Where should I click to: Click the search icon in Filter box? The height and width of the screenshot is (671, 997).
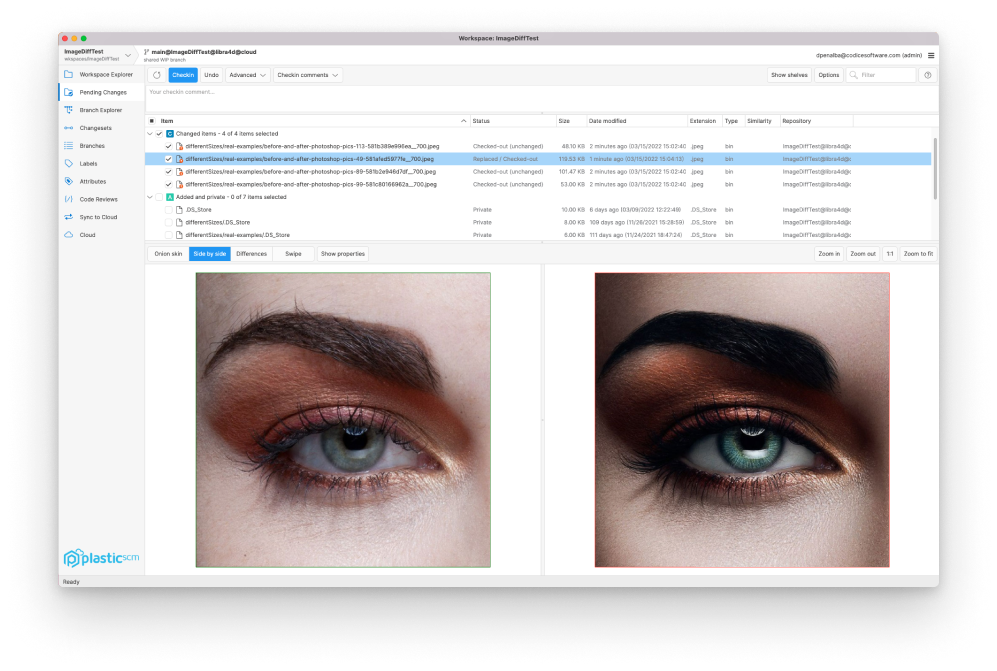pyautogui.click(x=853, y=75)
